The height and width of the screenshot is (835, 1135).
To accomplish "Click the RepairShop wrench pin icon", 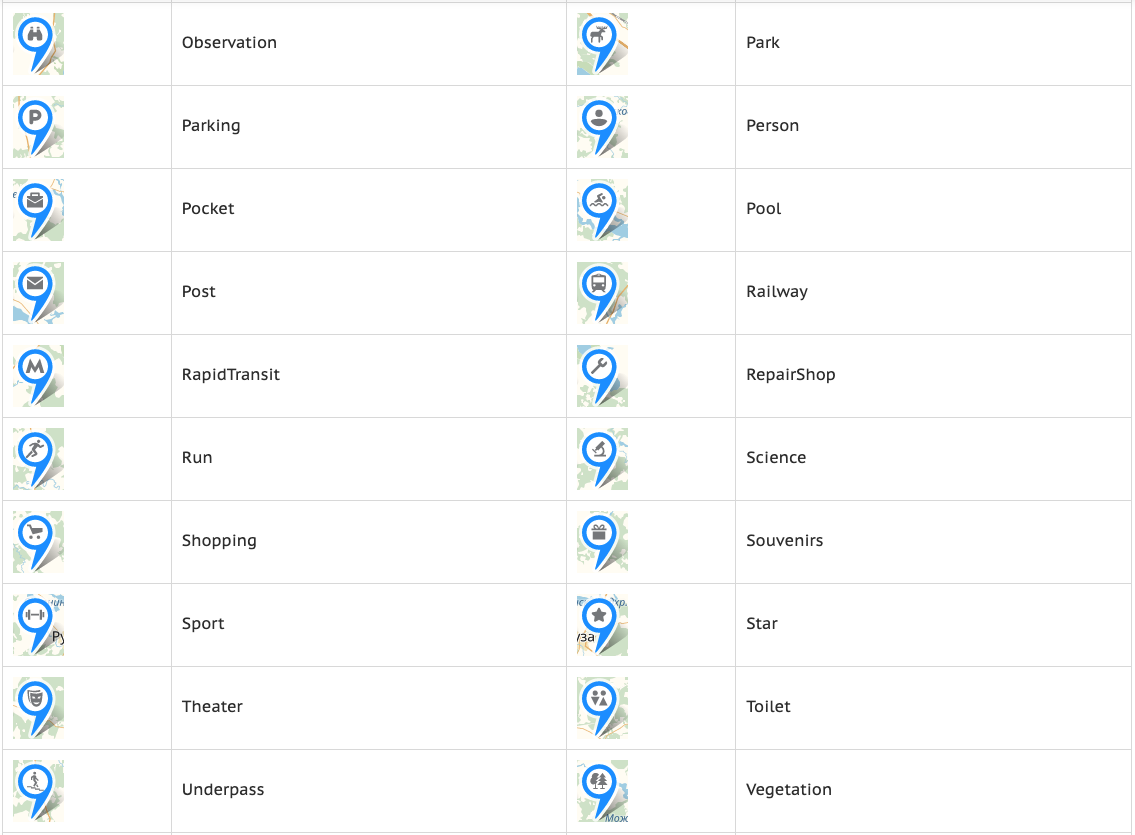I will coord(602,376).
